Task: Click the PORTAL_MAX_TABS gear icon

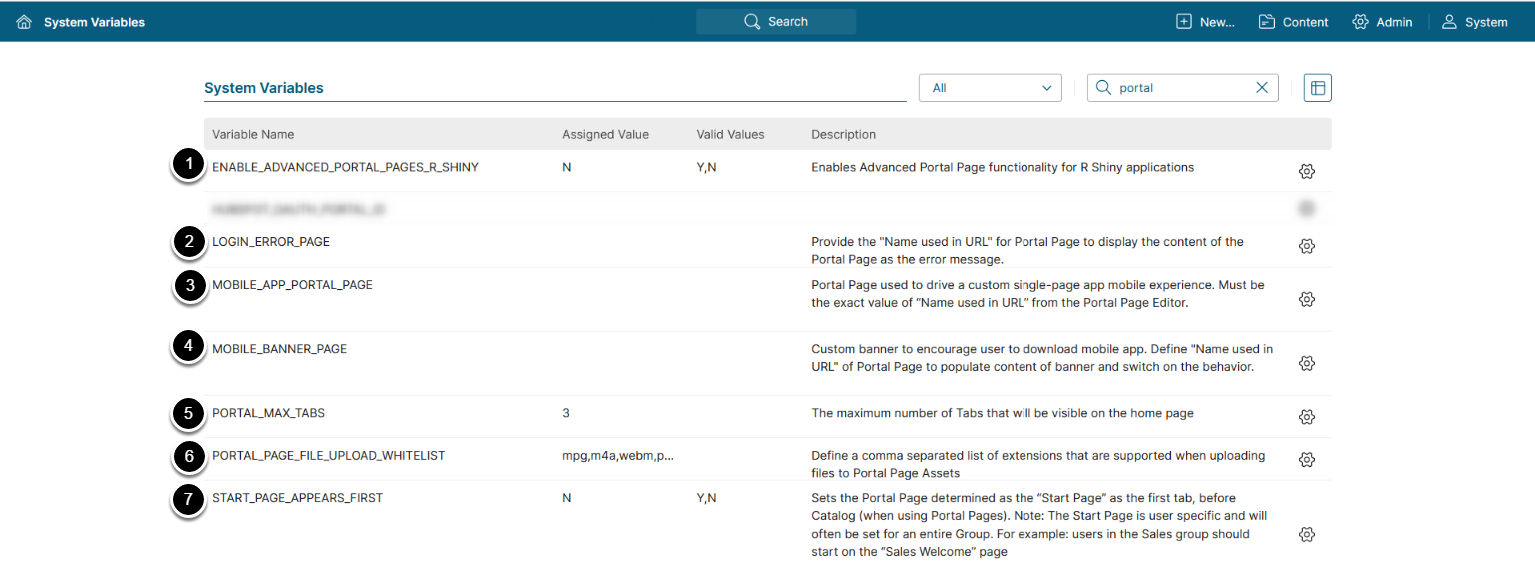Action: coord(1306,417)
